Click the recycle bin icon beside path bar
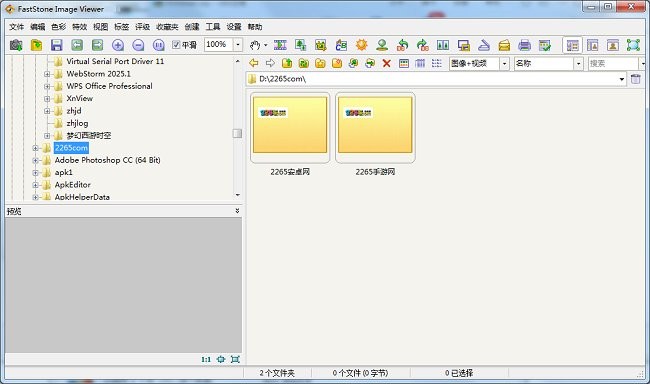650x384 pixels. point(635,79)
